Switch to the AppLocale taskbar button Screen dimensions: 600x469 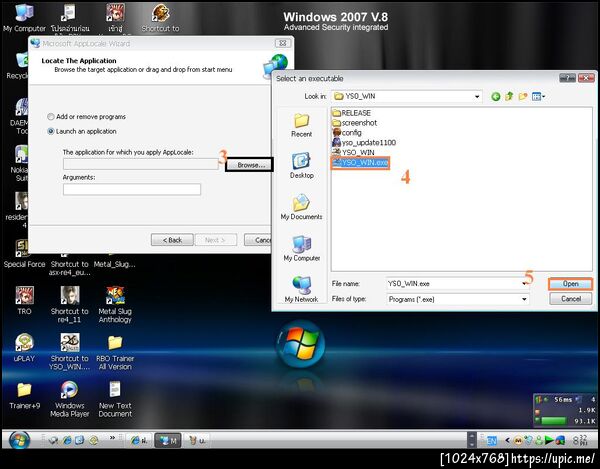(168, 440)
